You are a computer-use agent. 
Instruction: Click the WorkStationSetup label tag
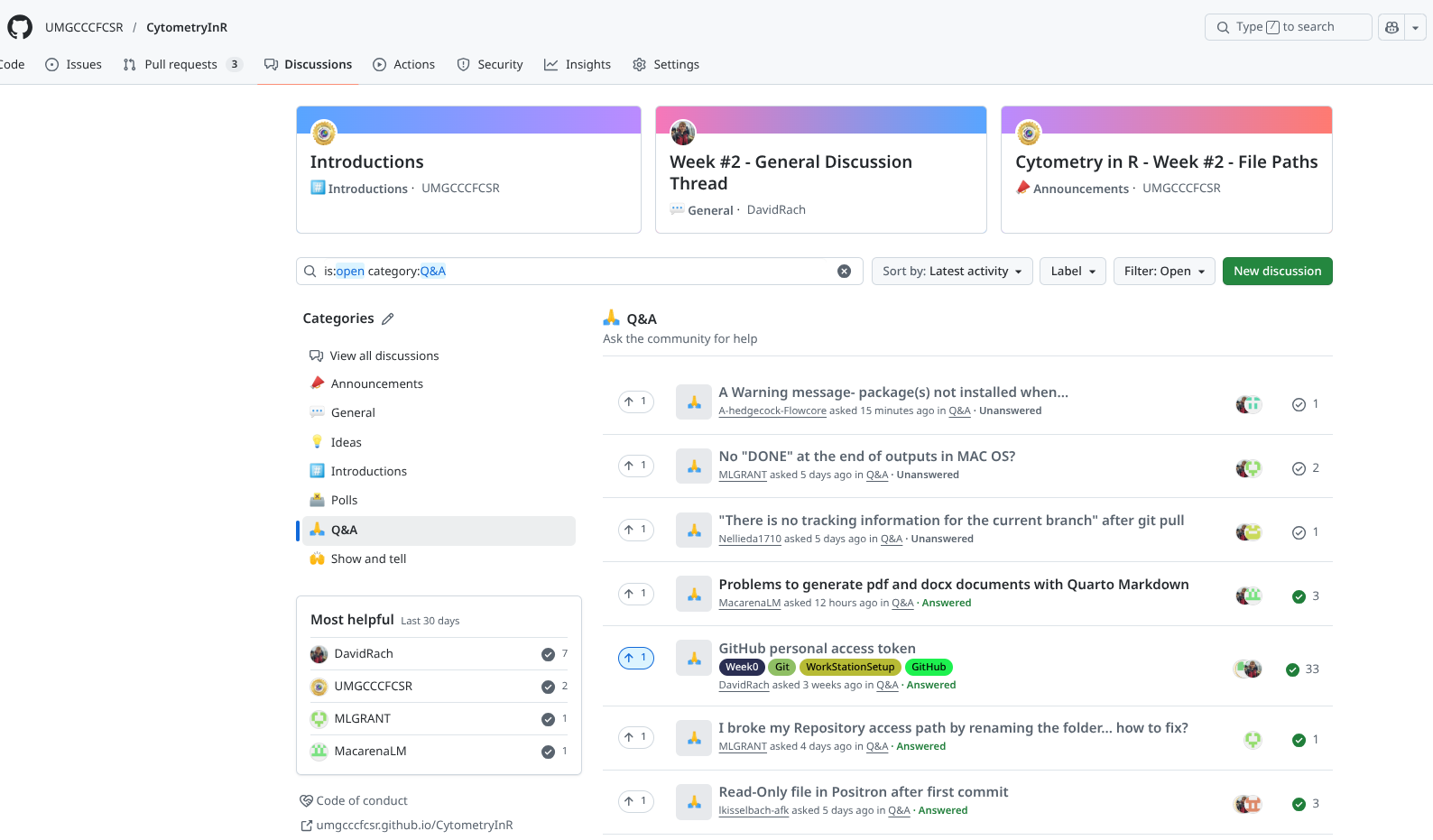coord(849,668)
